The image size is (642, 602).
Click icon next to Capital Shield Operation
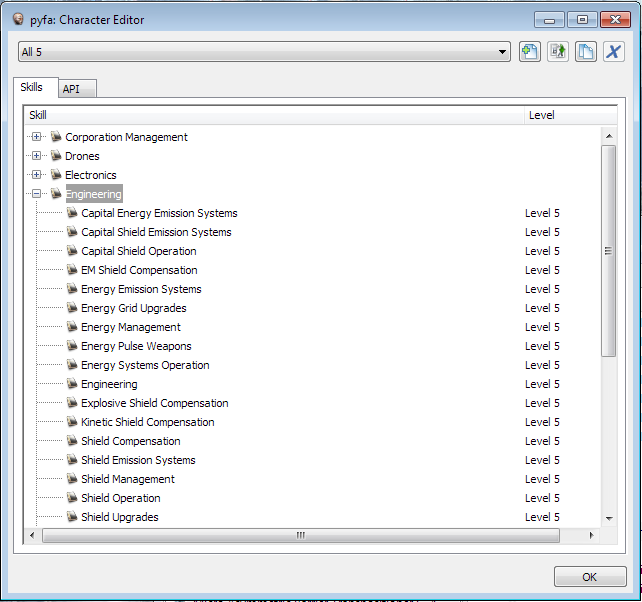[x=72, y=250]
